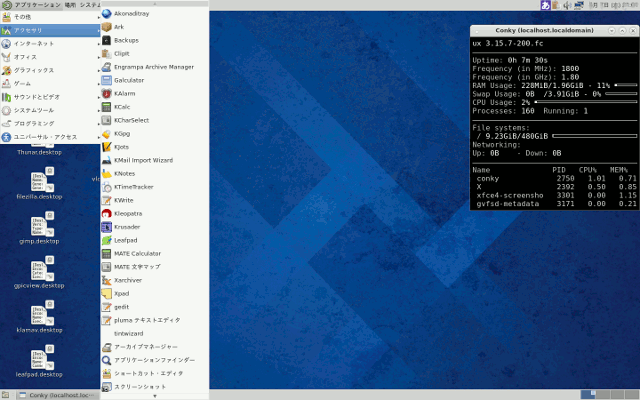The width and height of the screenshot is (640, 400).
Task: Expand the インターネット submenu
Action: point(34,44)
